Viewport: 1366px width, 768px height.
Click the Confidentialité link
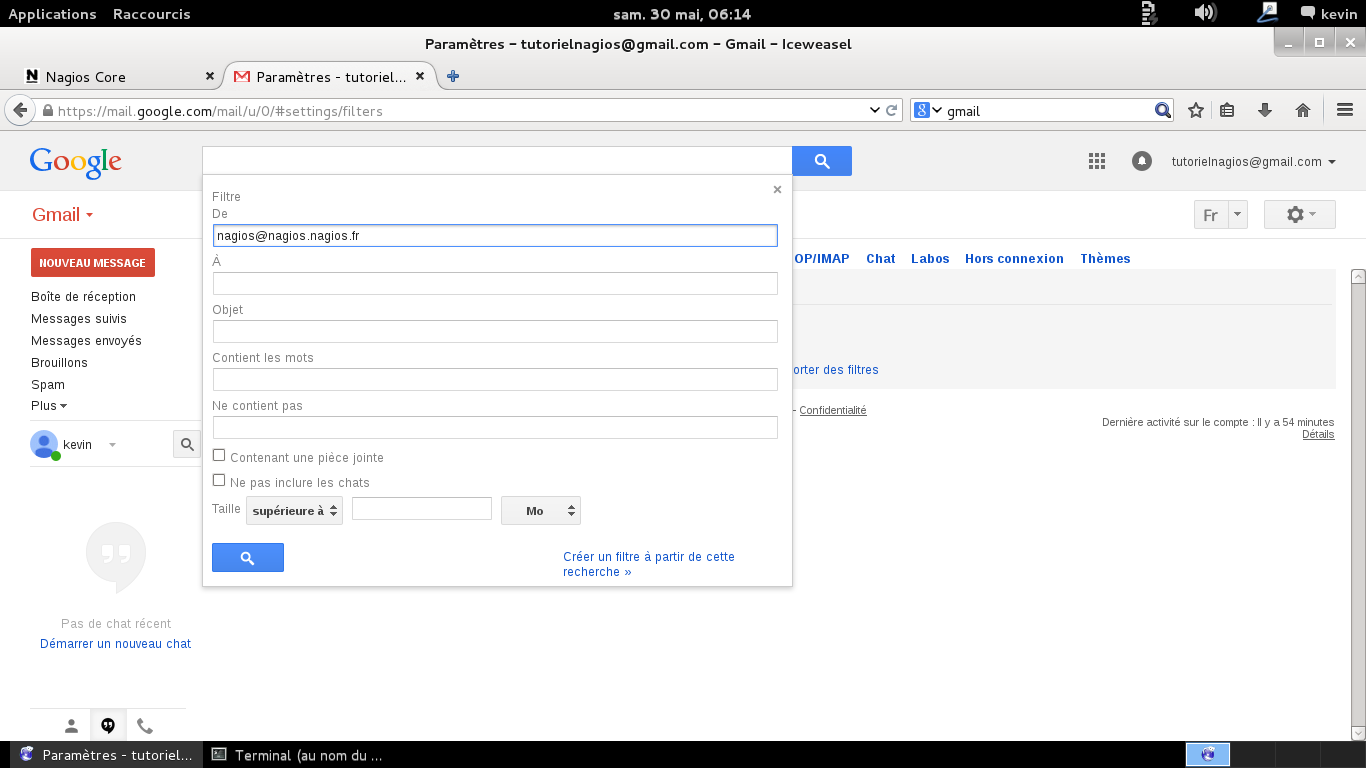coord(833,410)
